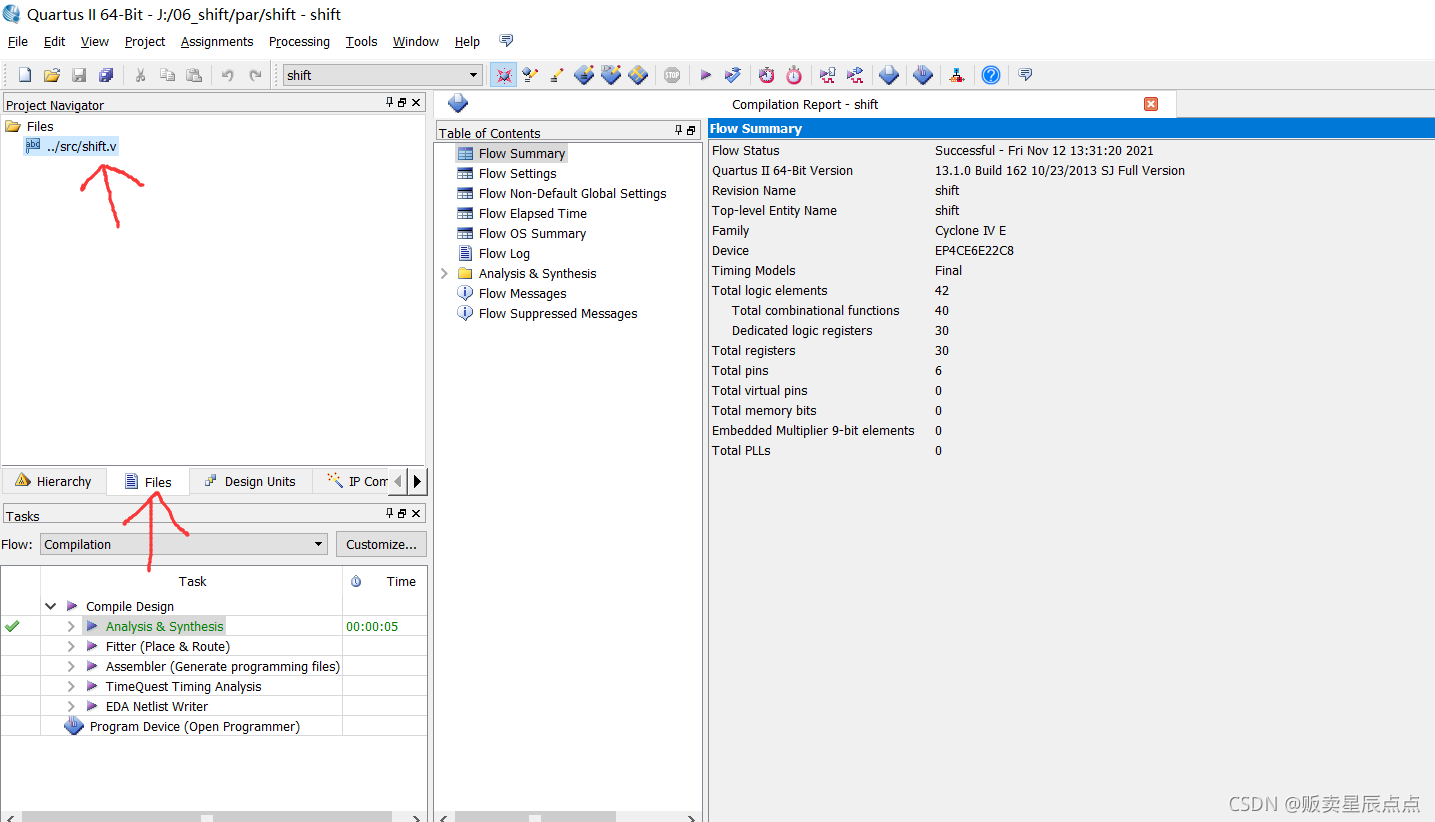The image size is (1435, 822).
Task: Open Flow Suppressed Messages report
Action: tap(558, 313)
